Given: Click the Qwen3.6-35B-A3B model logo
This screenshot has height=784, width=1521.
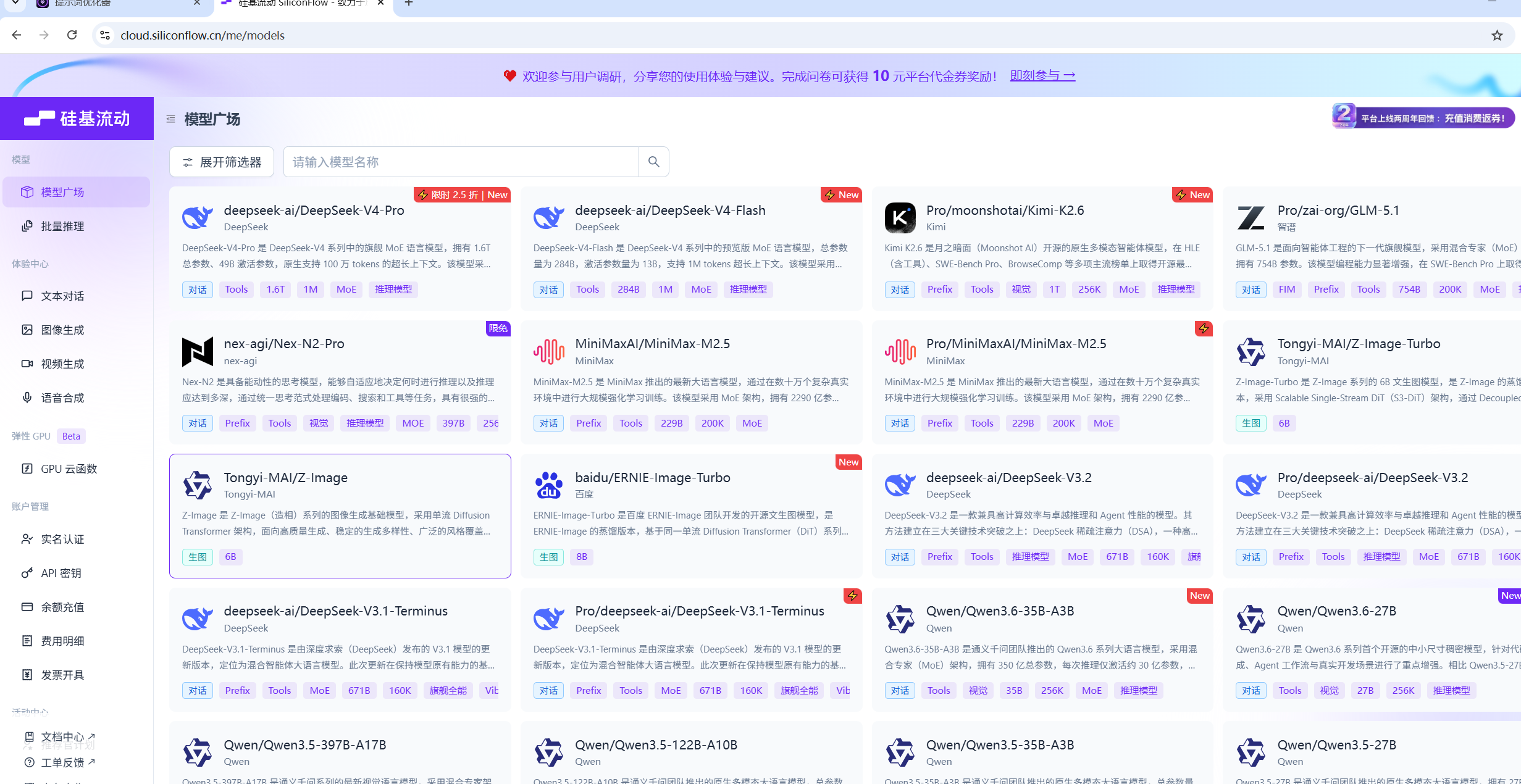Looking at the screenshot, I should (900, 619).
